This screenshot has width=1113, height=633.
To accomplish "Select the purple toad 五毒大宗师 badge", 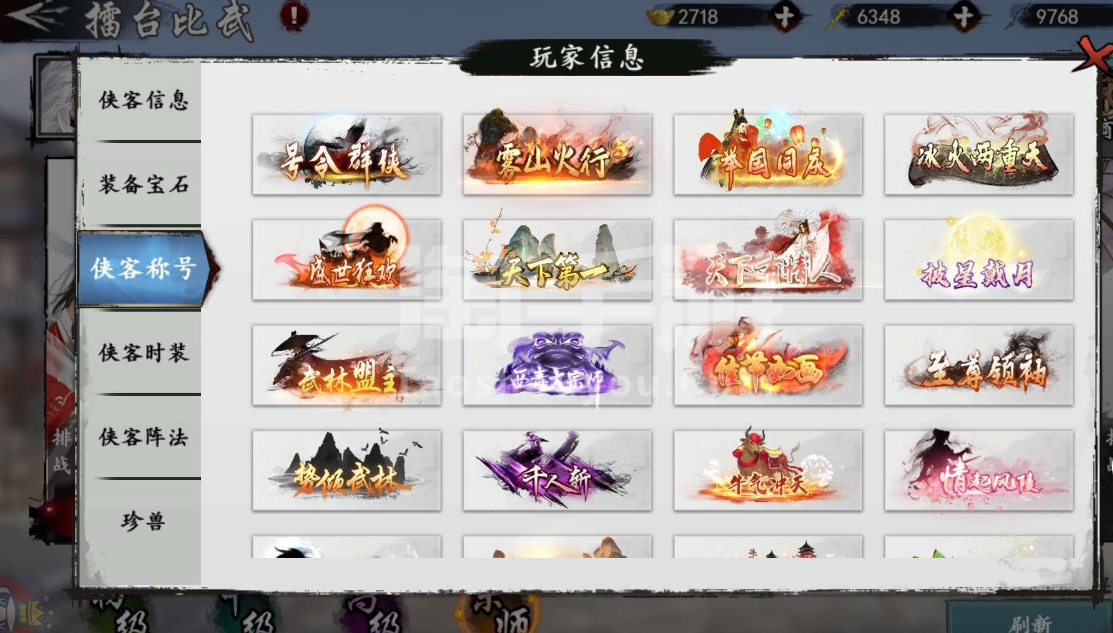I will 557,365.
